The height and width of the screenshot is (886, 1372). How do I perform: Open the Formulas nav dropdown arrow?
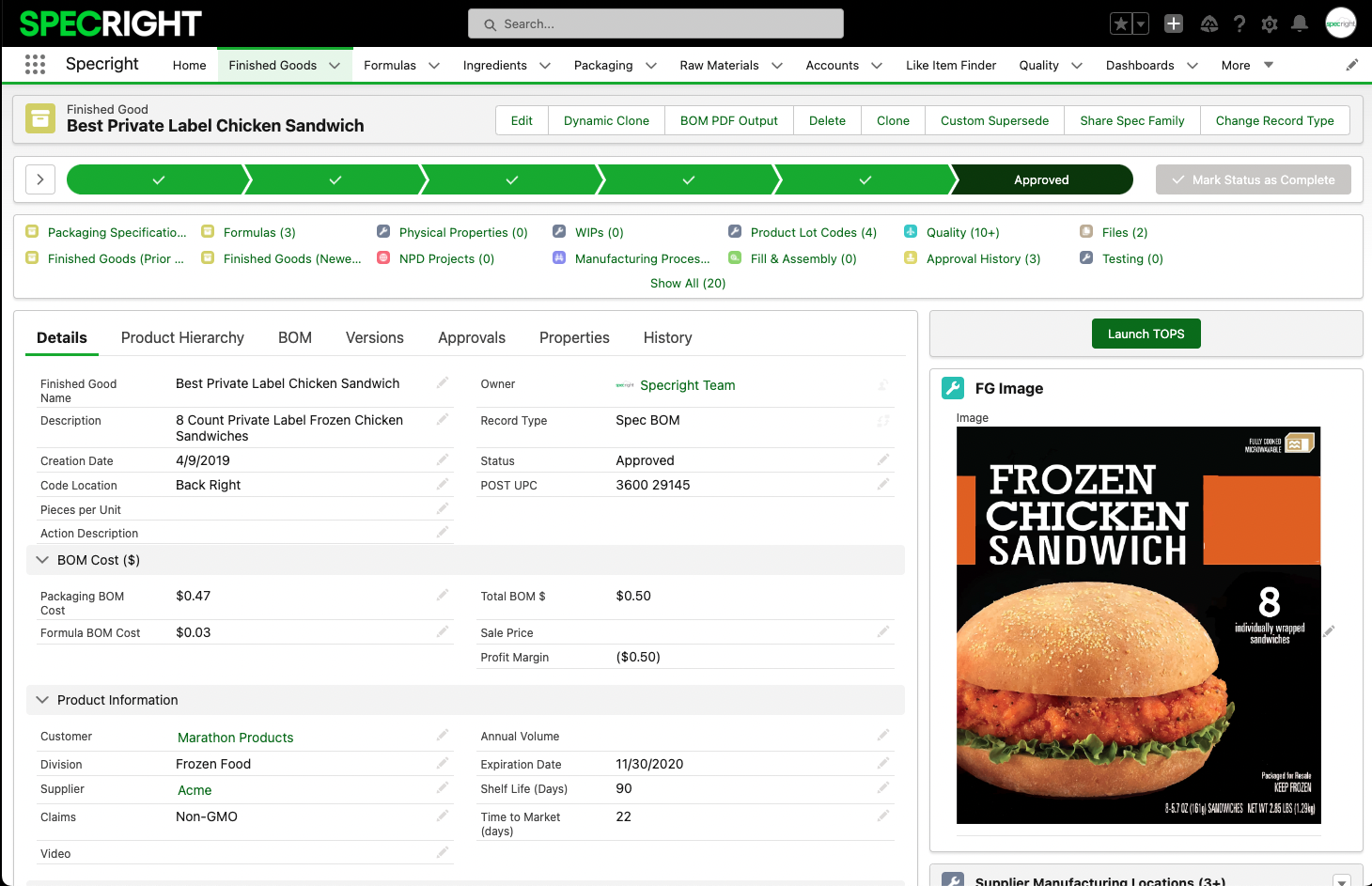point(434,66)
